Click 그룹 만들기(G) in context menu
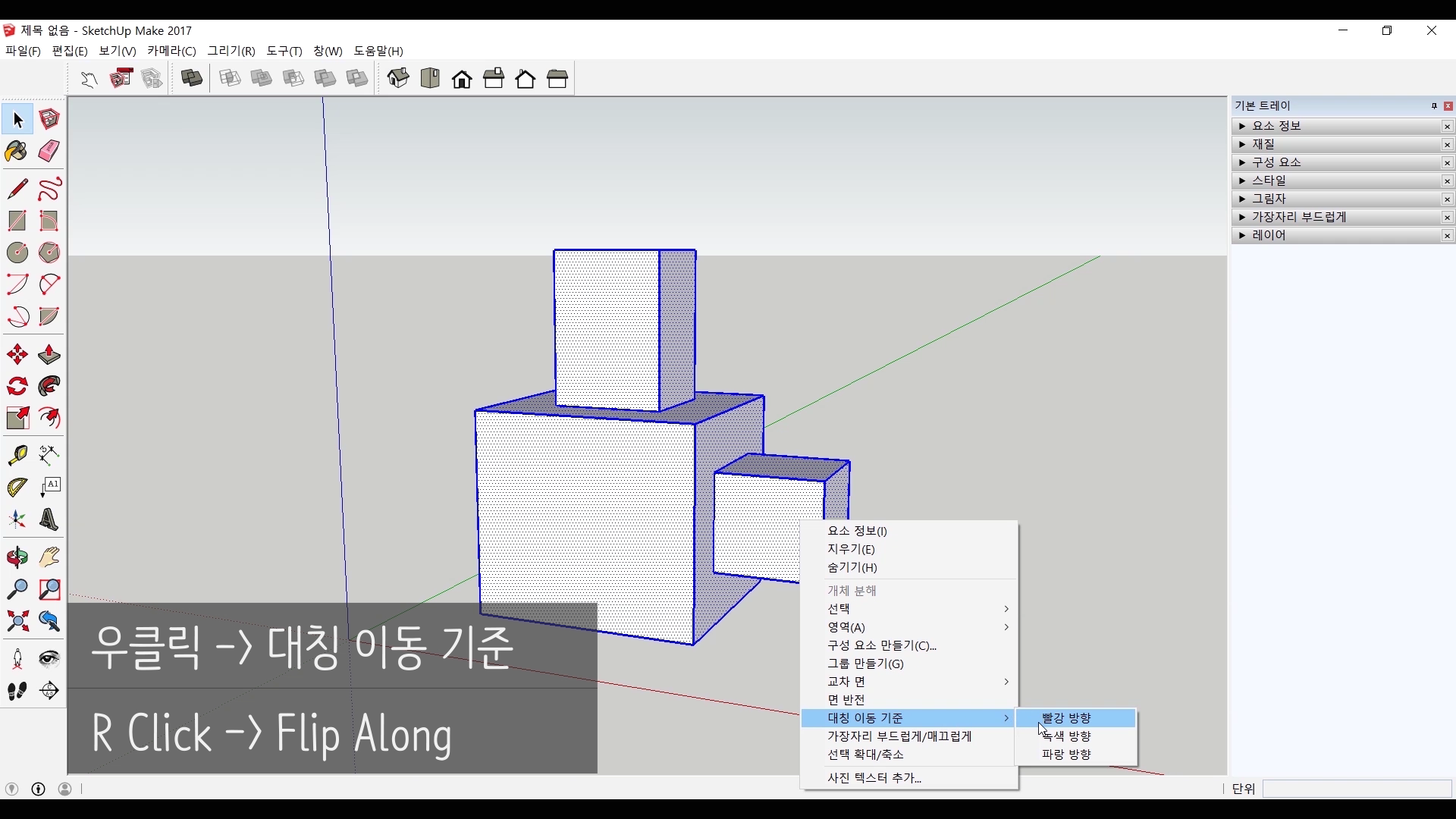 pos(865,664)
